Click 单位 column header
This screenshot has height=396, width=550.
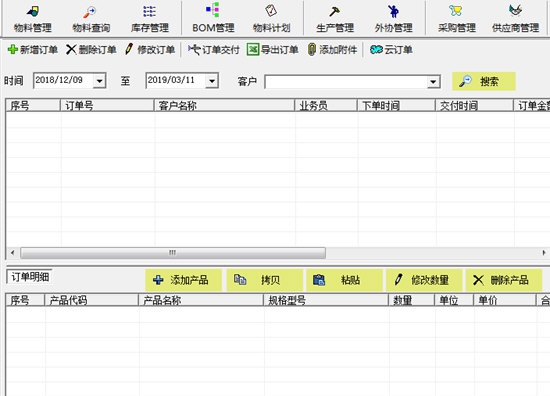coord(454,300)
